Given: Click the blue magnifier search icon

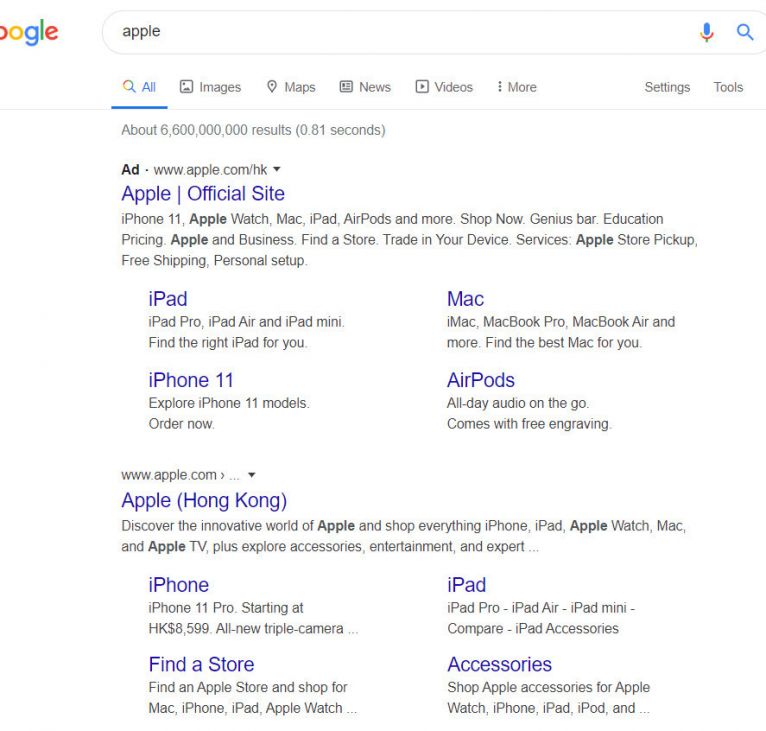Looking at the screenshot, I should click(744, 32).
